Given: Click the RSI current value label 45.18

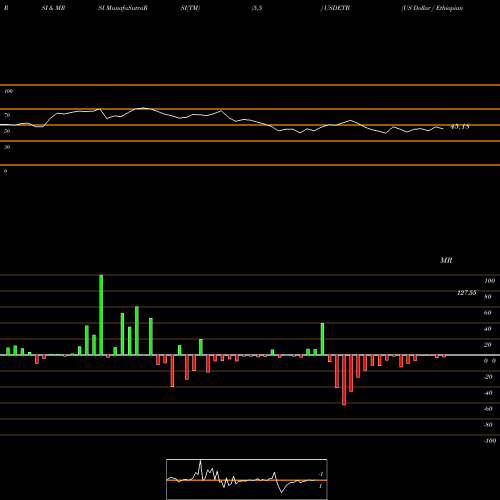Looking at the screenshot, I should 460,127.
